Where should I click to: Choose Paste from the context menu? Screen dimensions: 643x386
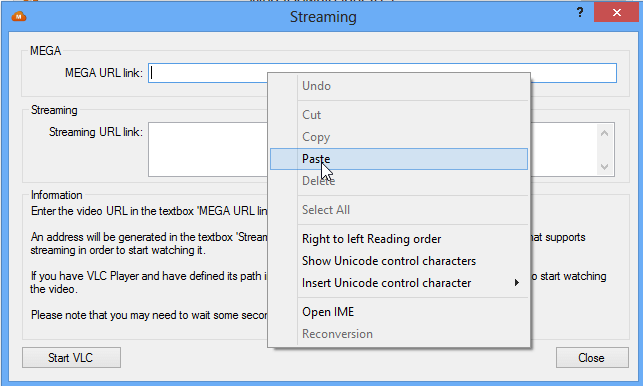pos(399,159)
